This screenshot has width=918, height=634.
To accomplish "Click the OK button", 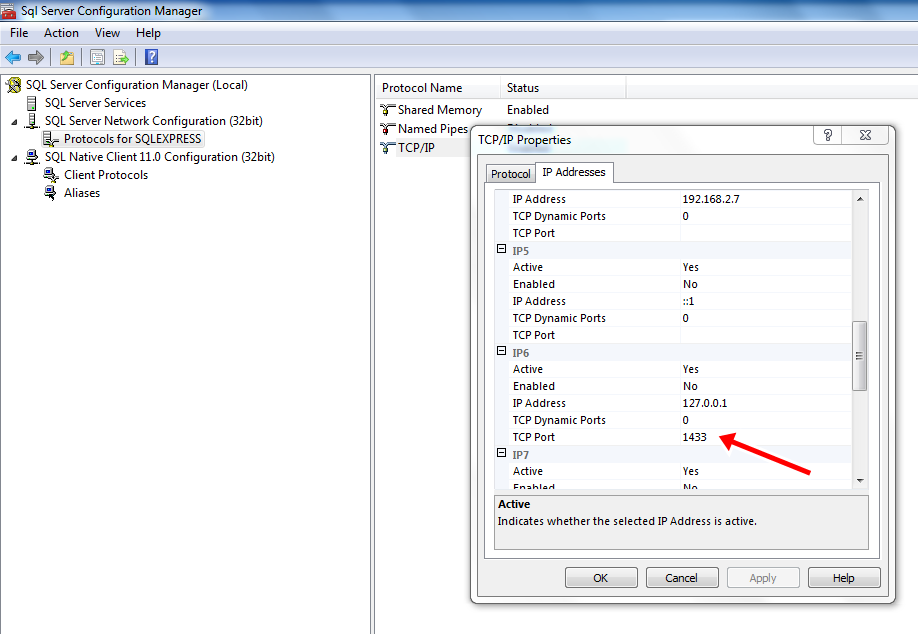I will tap(601, 578).
